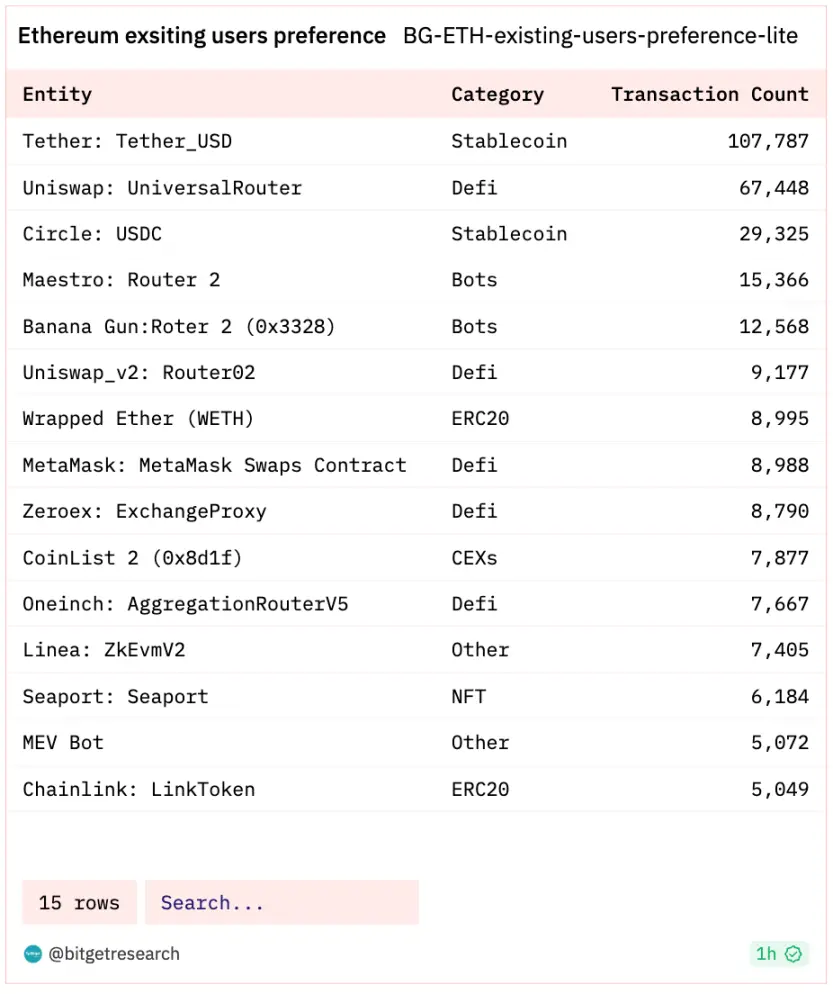Select the Tether: Tether_USD entity cell
The width and height of the screenshot is (833, 994).
click(127, 141)
